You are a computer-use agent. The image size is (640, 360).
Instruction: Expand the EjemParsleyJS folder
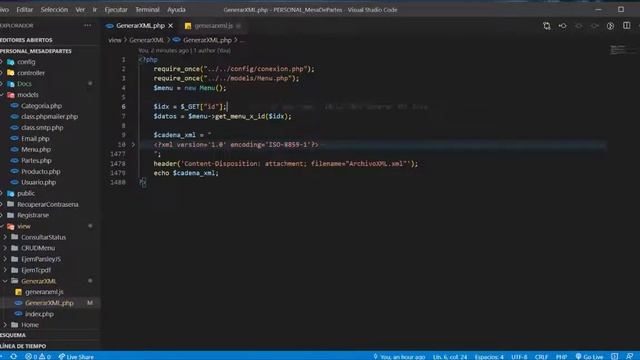pyautogui.click(x=40, y=259)
